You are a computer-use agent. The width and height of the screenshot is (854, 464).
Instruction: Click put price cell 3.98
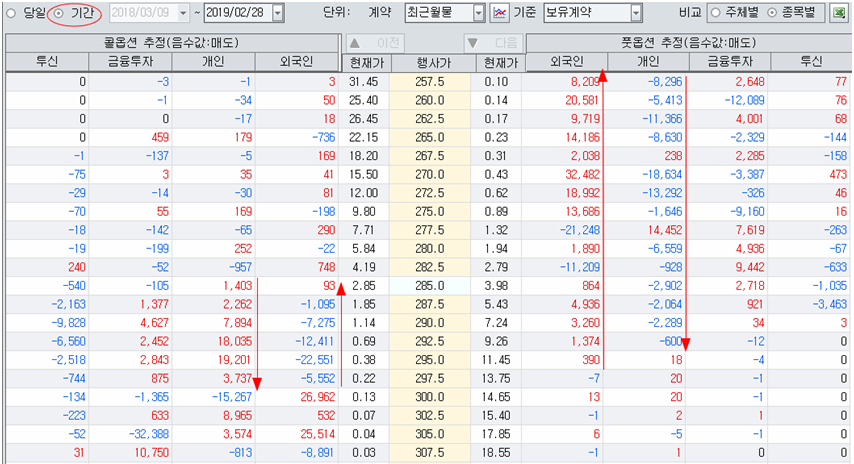[x=496, y=285]
